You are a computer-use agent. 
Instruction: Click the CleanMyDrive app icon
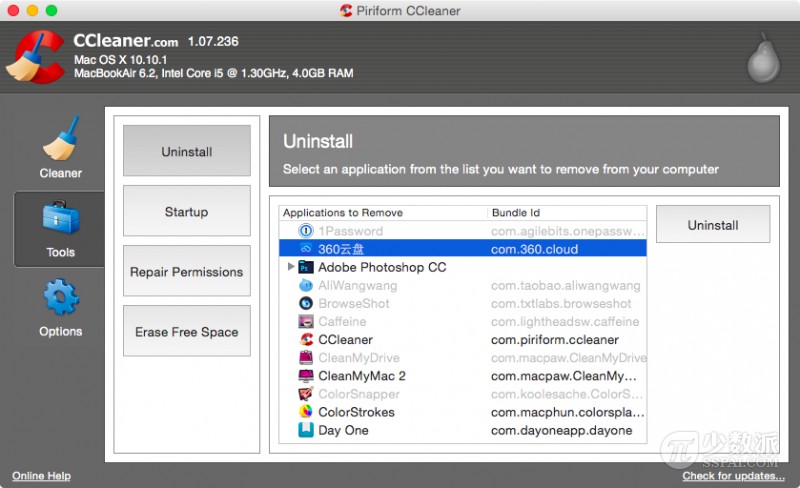point(306,358)
